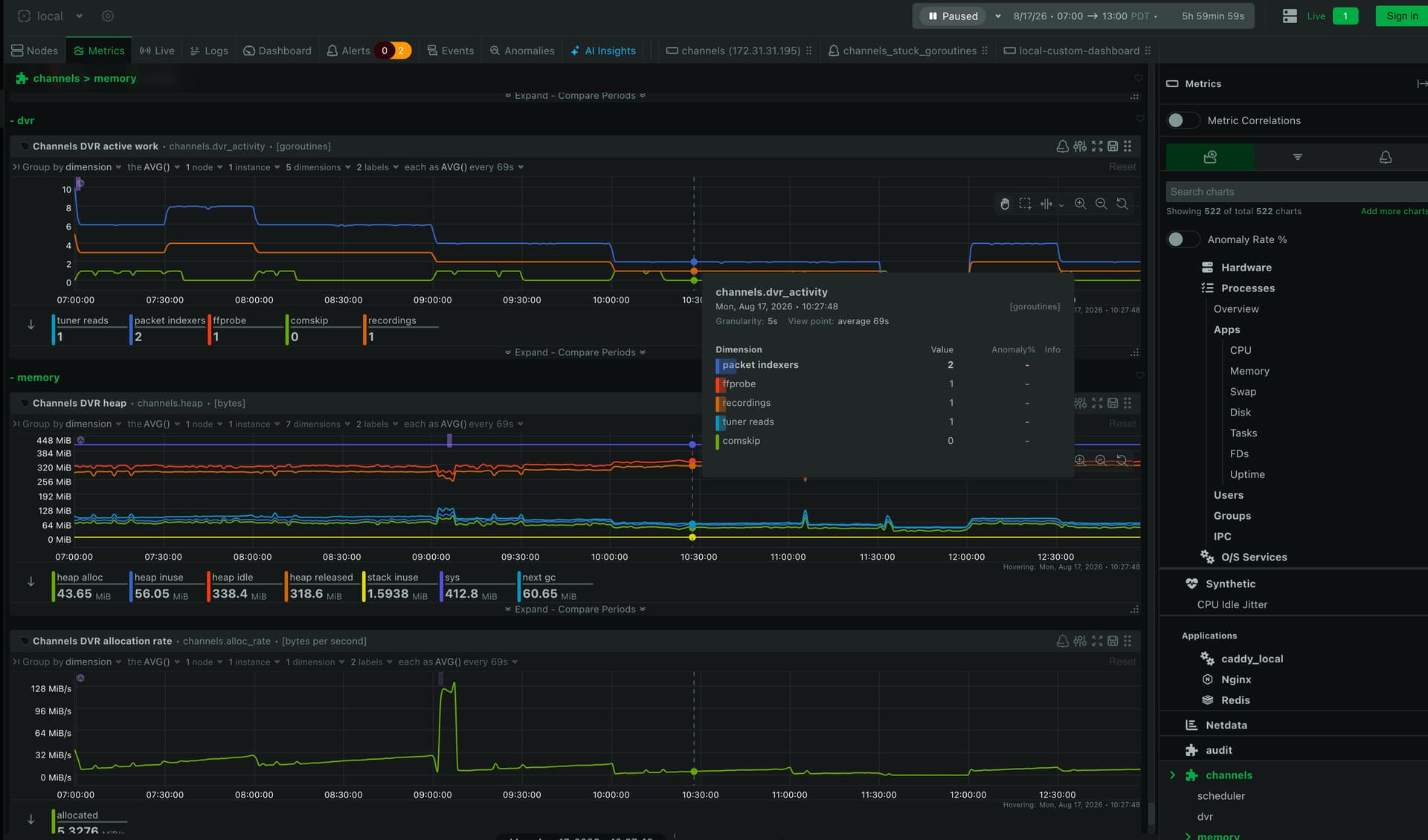This screenshot has width=1428, height=840.
Task: Fullscreen the Channels DVR allocation rate chart
Action: tap(1097, 641)
